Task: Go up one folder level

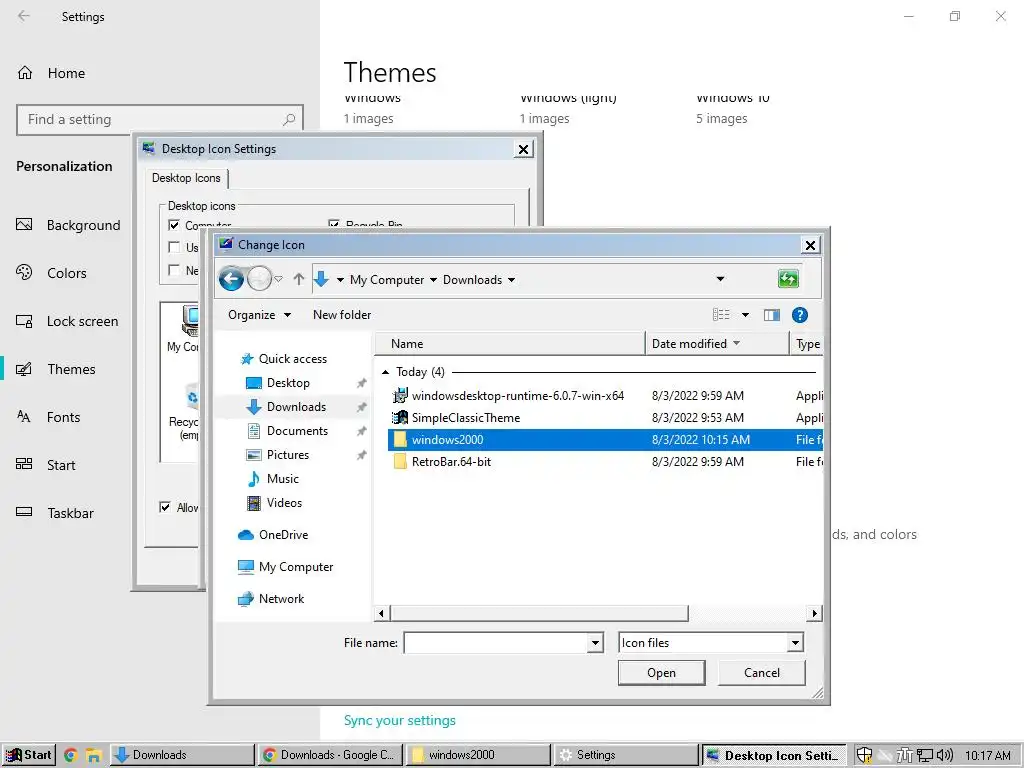Action: [298, 280]
